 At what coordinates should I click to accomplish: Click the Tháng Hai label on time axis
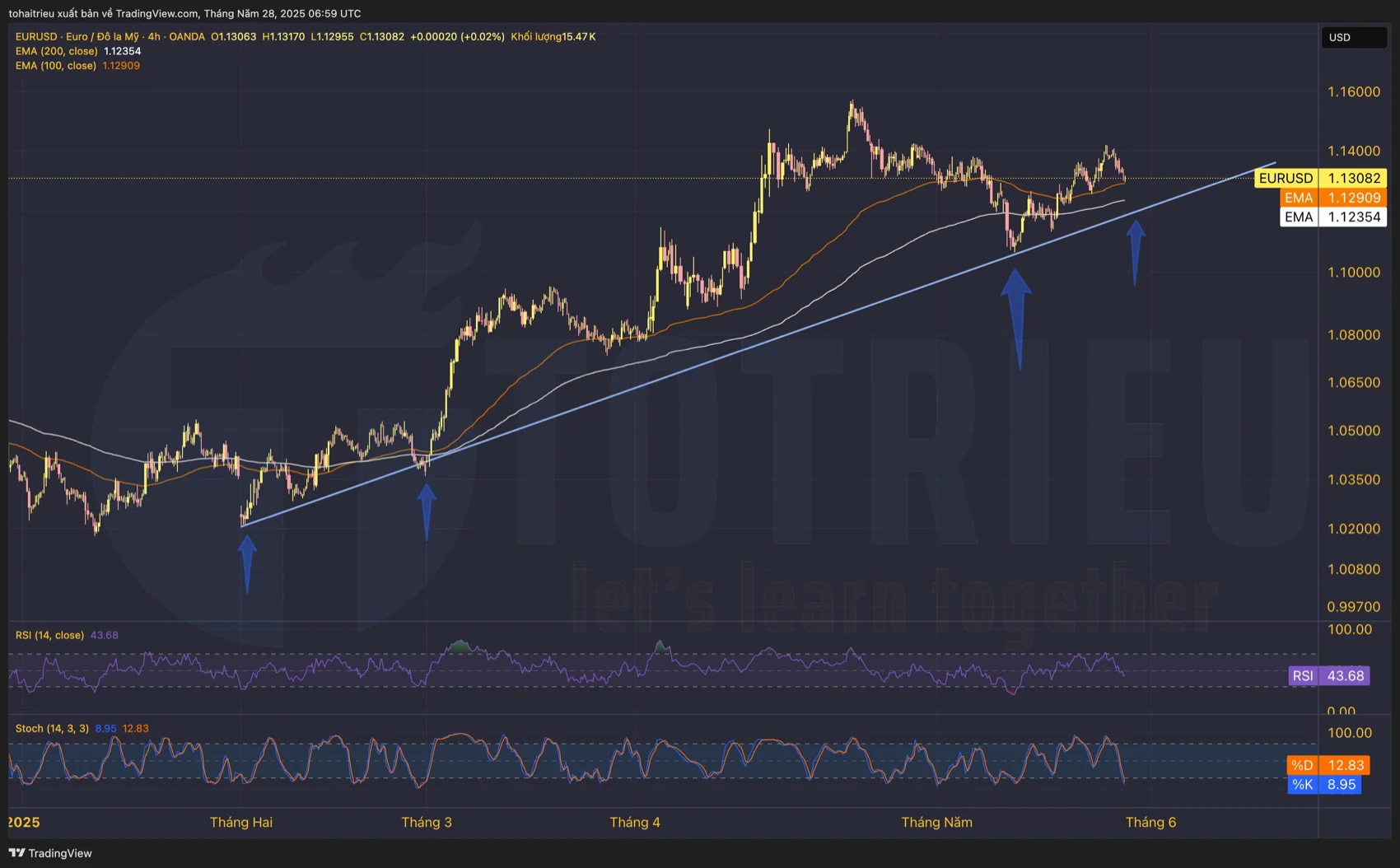pyautogui.click(x=241, y=822)
